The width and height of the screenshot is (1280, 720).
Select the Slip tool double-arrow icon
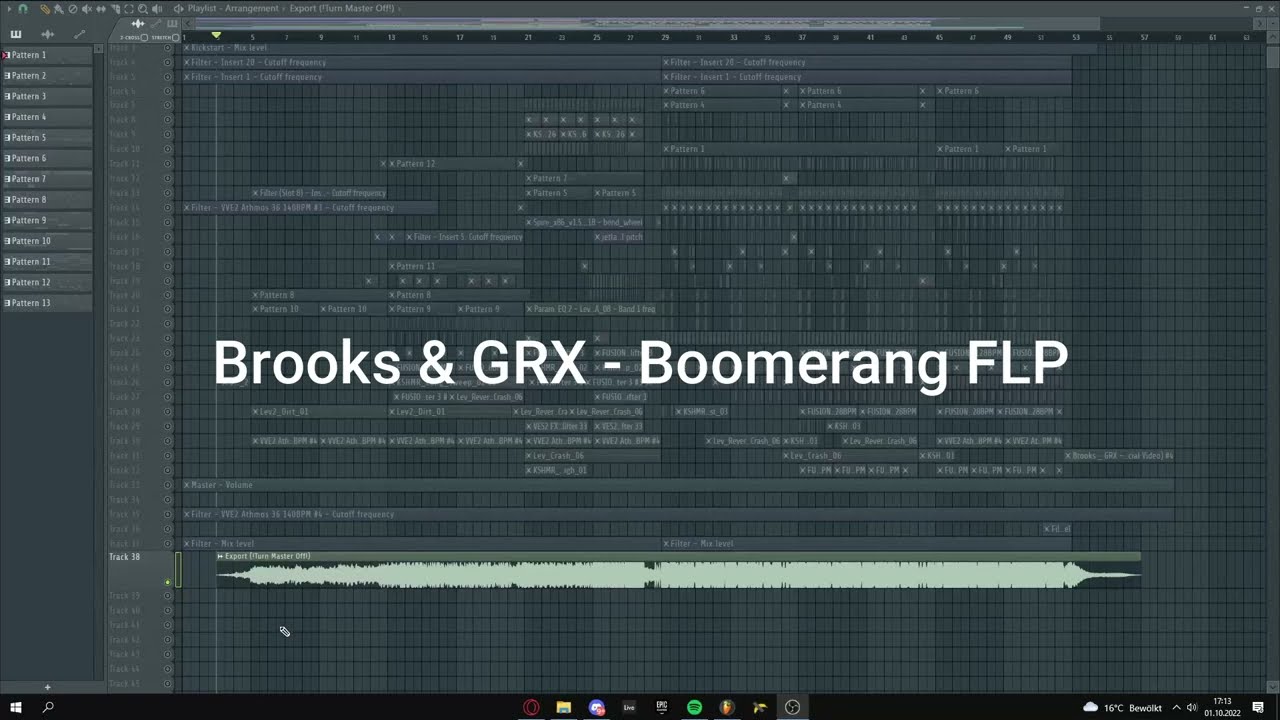[x=101, y=9]
